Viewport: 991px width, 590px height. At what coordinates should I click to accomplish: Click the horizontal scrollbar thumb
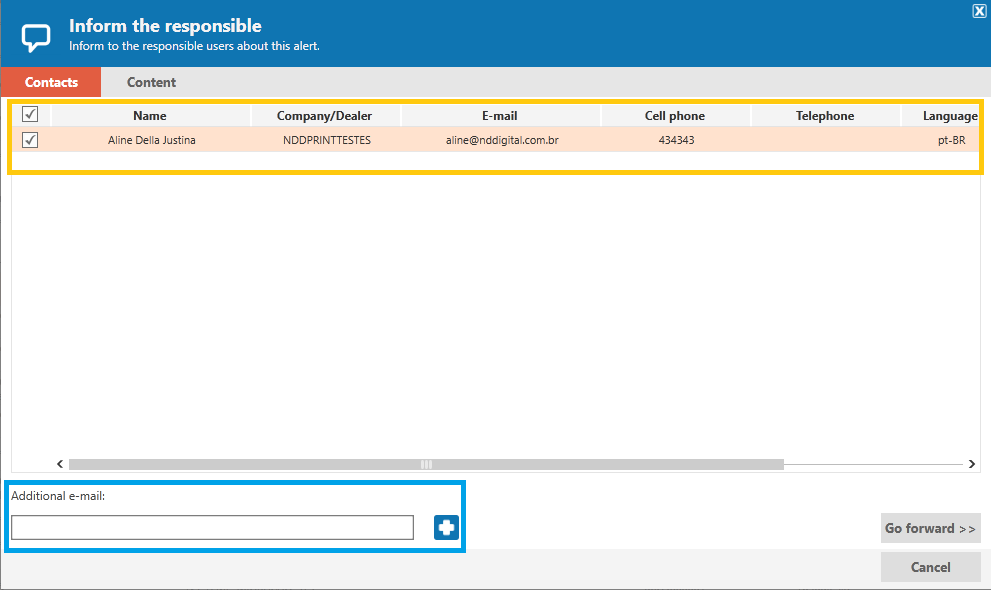click(x=426, y=464)
